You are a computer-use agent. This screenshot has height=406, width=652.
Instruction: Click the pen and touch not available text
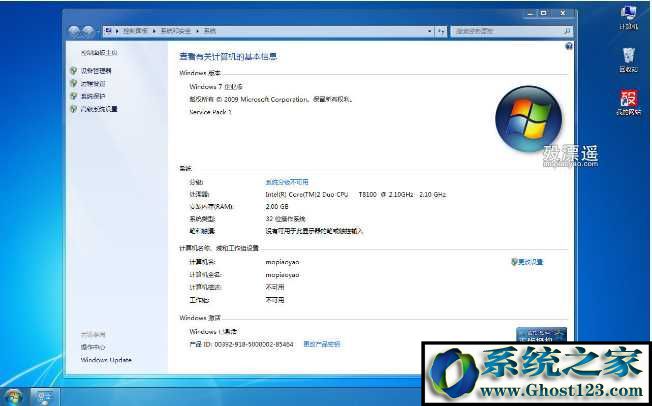point(315,231)
